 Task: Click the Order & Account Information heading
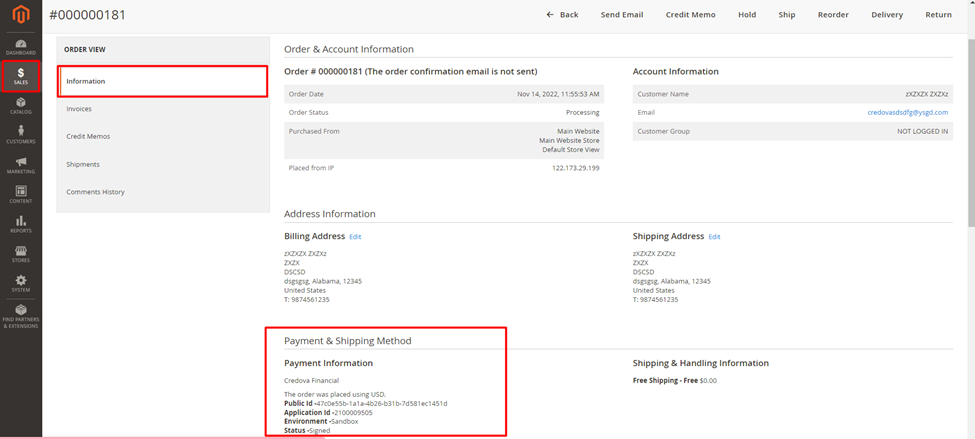click(349, 49)
